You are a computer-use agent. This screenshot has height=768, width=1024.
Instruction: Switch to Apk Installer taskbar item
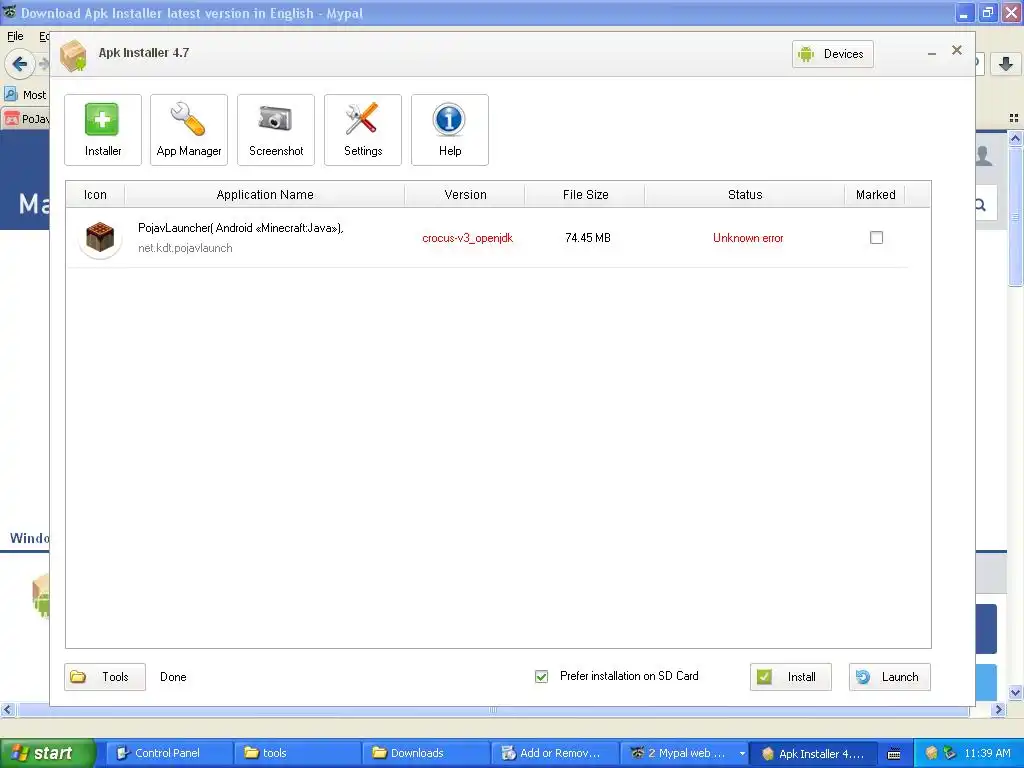click(814, 753)
